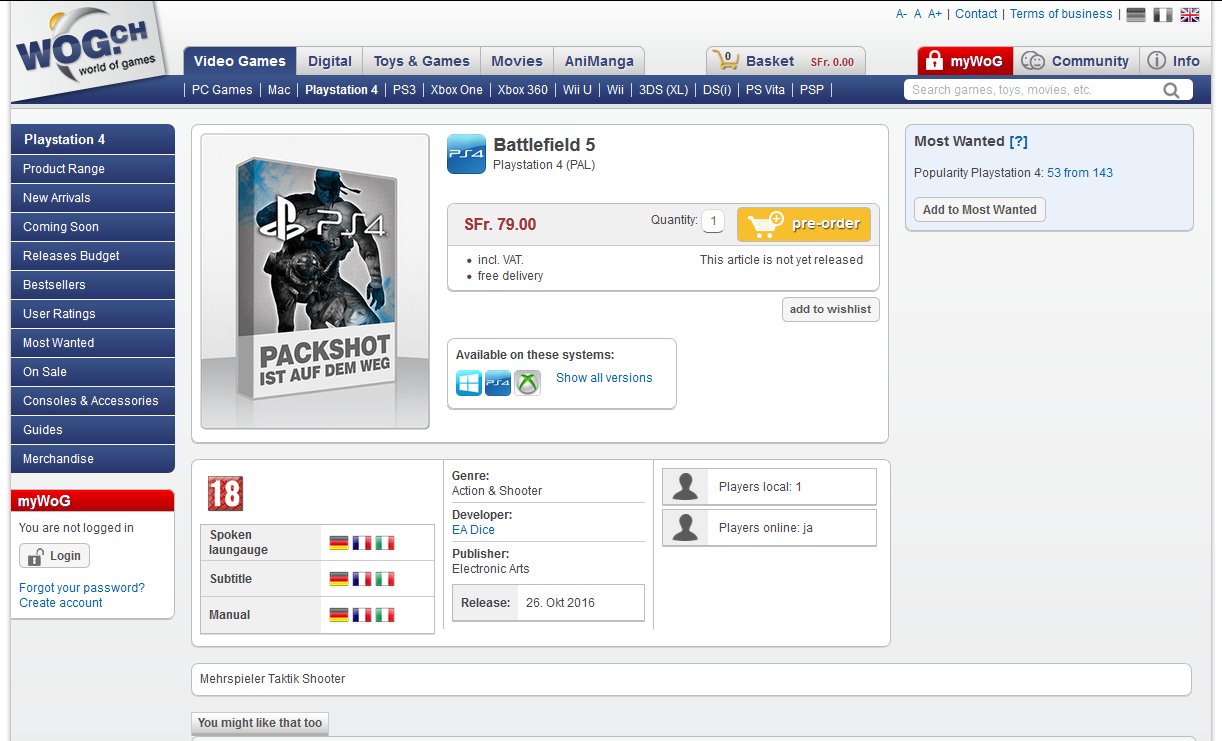Image resolution: width=1222 pixels, height=741 pixels.
Task: Open Forgot your password link
Action: click(82, 588)
